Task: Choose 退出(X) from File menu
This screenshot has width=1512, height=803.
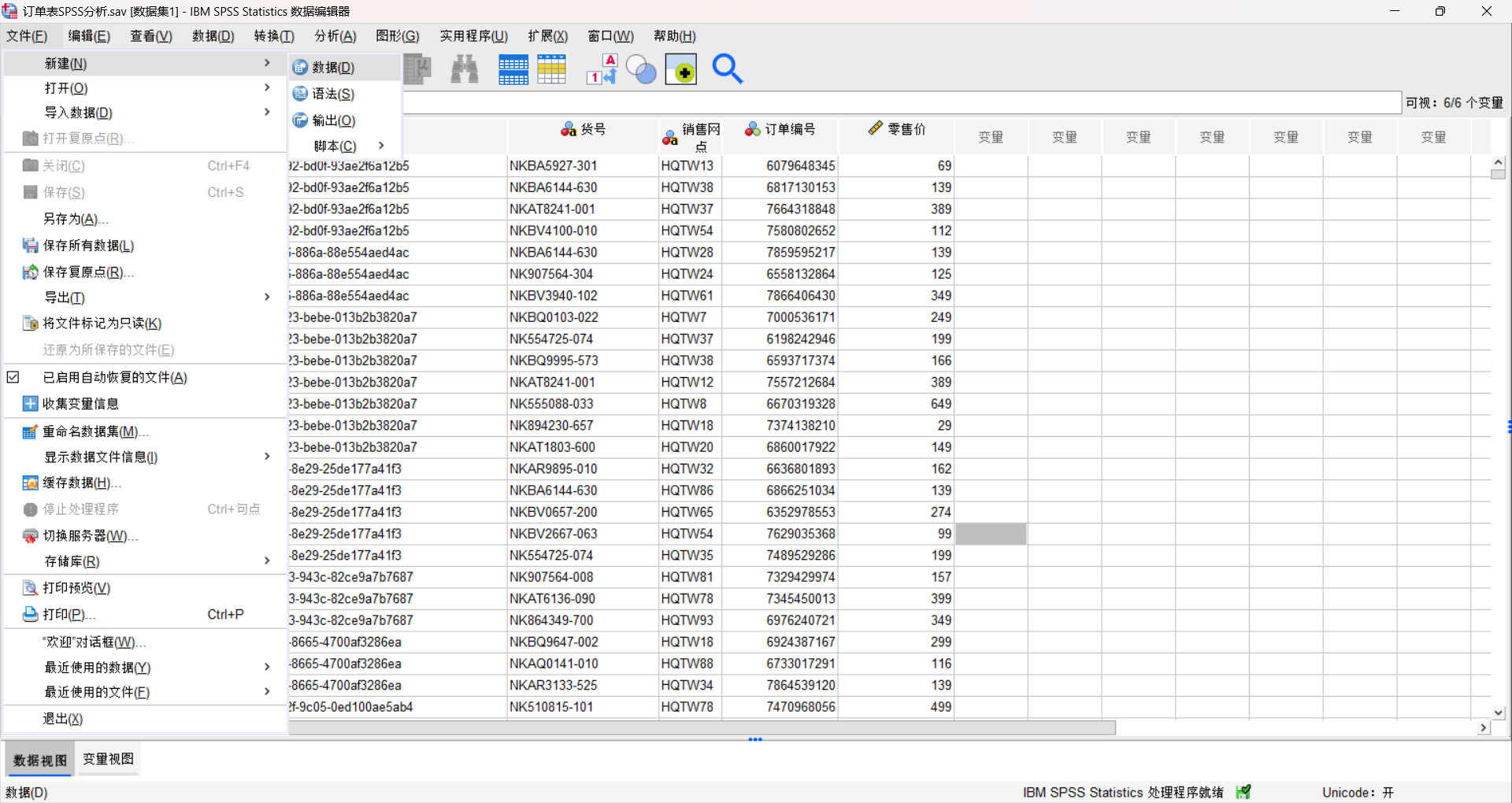Action: tap(145, 719)
